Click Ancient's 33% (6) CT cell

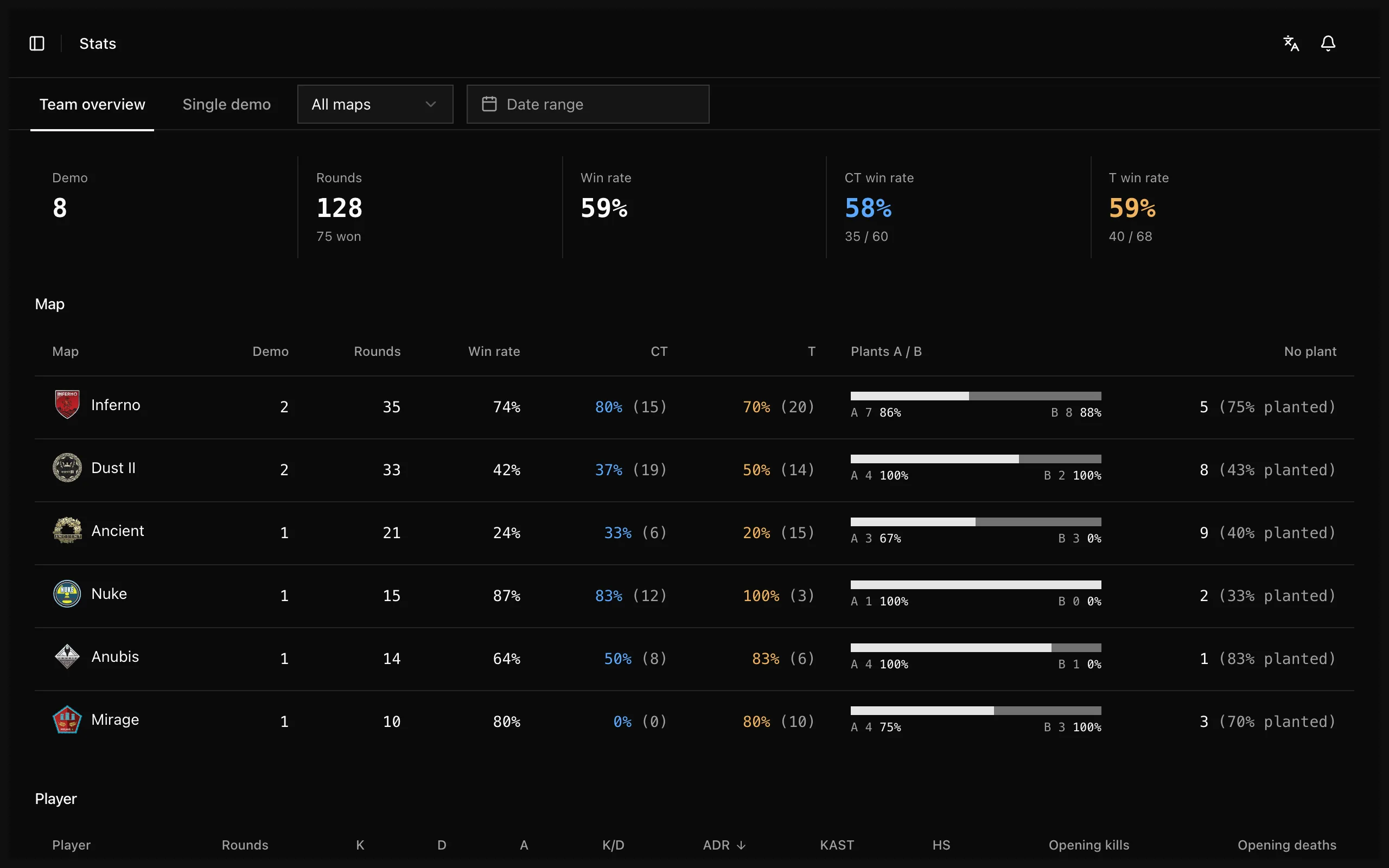coord(635,533)
